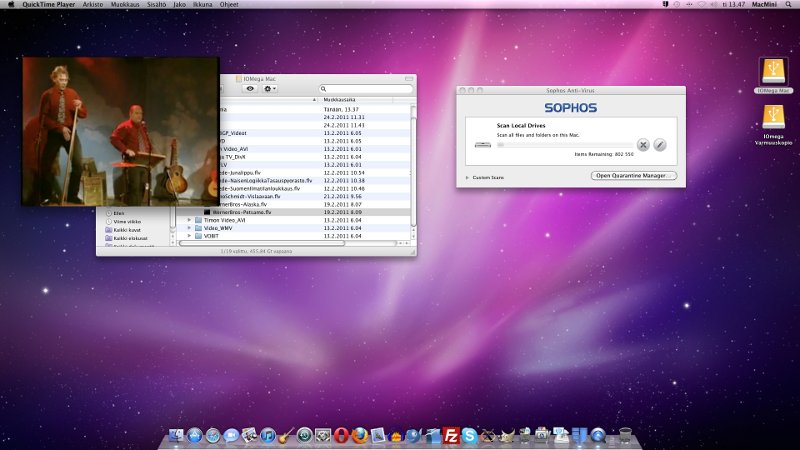The width and height of the screenshot is (800, 450).
Task: Click Open Quarantine Manager button
Action: click(x=634, y=176)
